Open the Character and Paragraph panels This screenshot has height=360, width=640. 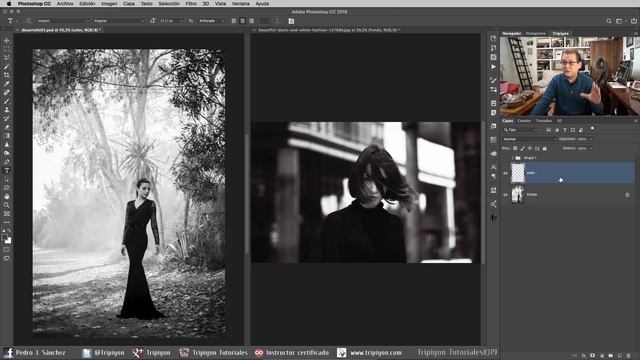pos(291,21)
